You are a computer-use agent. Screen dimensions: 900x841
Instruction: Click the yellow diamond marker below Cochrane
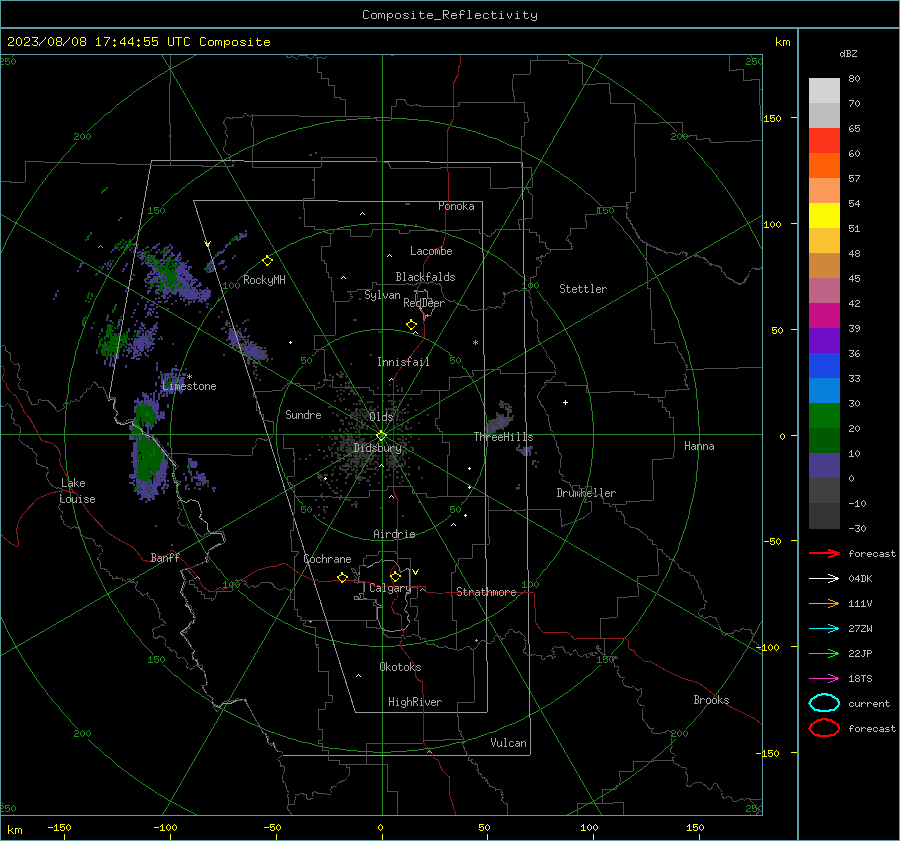[342, 577]
